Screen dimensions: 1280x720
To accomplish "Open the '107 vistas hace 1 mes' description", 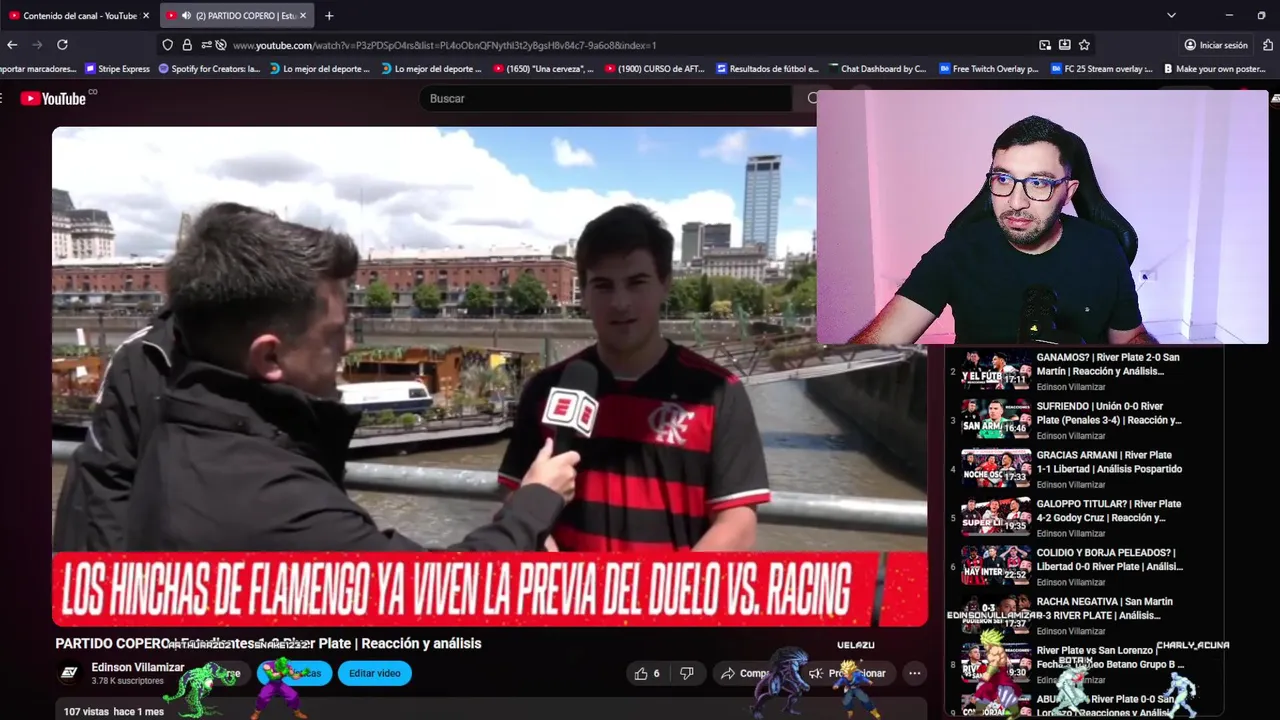I will tap(113, 712).
